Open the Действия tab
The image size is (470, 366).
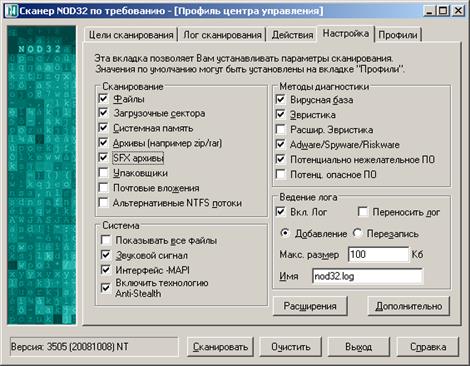292,35
